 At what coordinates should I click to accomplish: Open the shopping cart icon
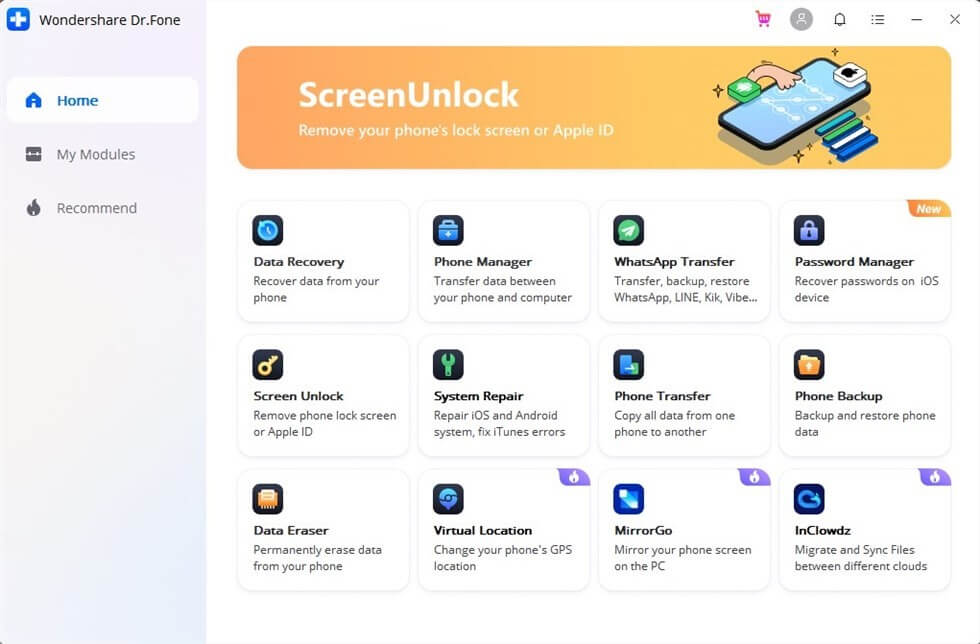pos(764,19)
